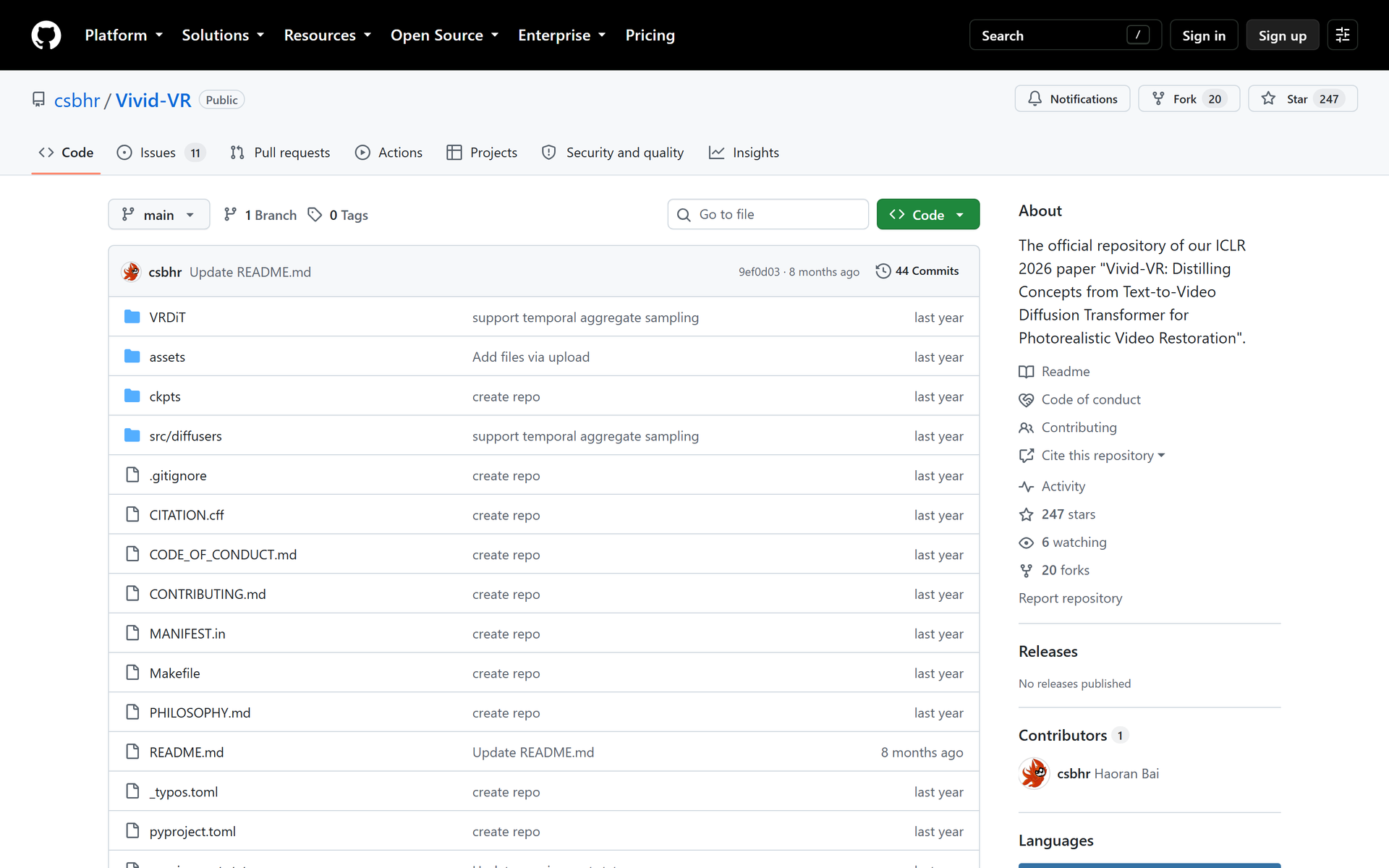Click the VRDiT folder icon
This screenshot has height=868, width=1389.
[x=132, y=317]
